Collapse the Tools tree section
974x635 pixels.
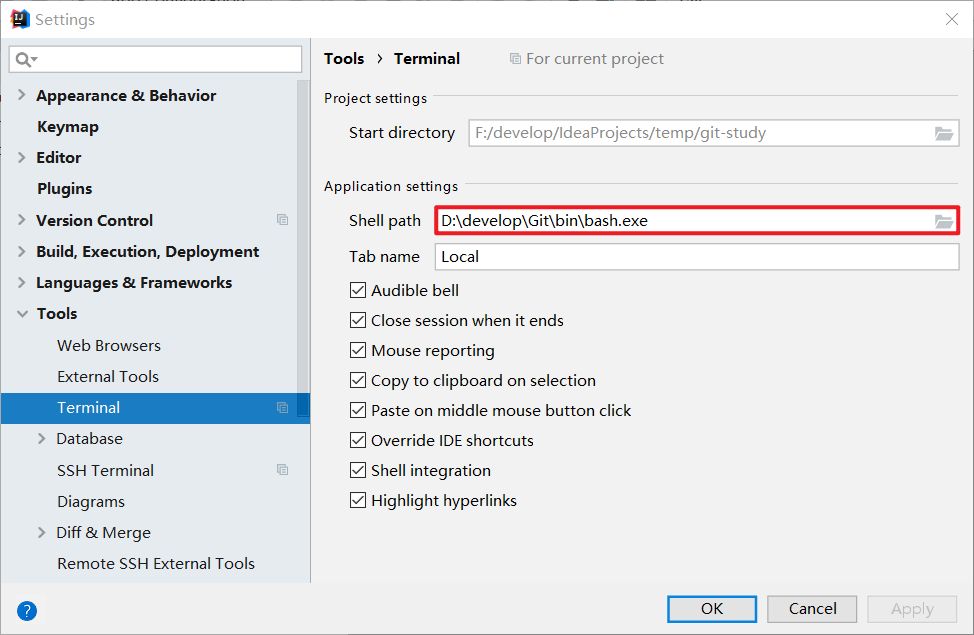[22, 314]
